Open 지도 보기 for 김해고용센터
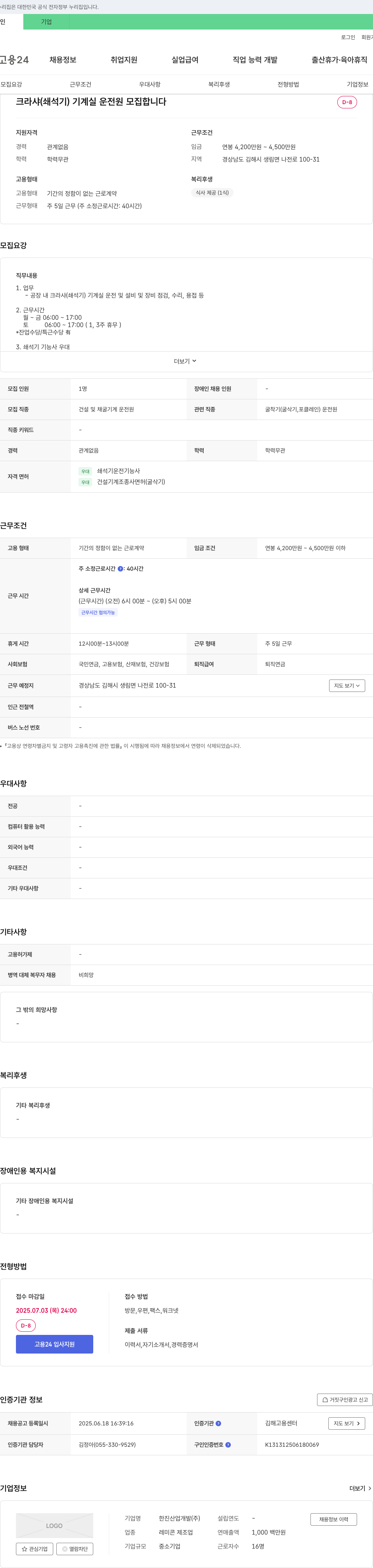This screenshot has height=1568, width=373. click(x=347, y=1423)
